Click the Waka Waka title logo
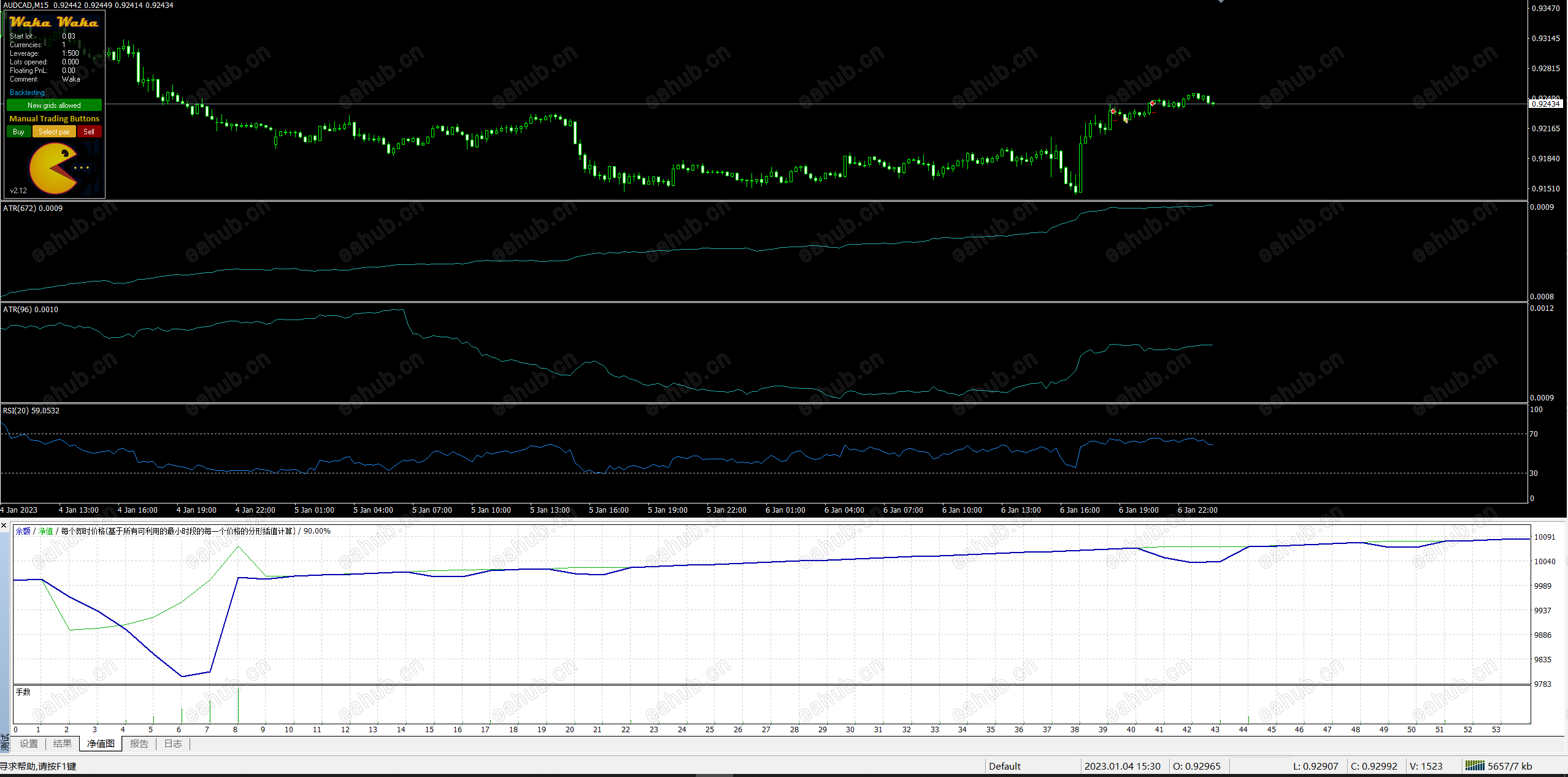1568x777 pixels. coord(54,23)
